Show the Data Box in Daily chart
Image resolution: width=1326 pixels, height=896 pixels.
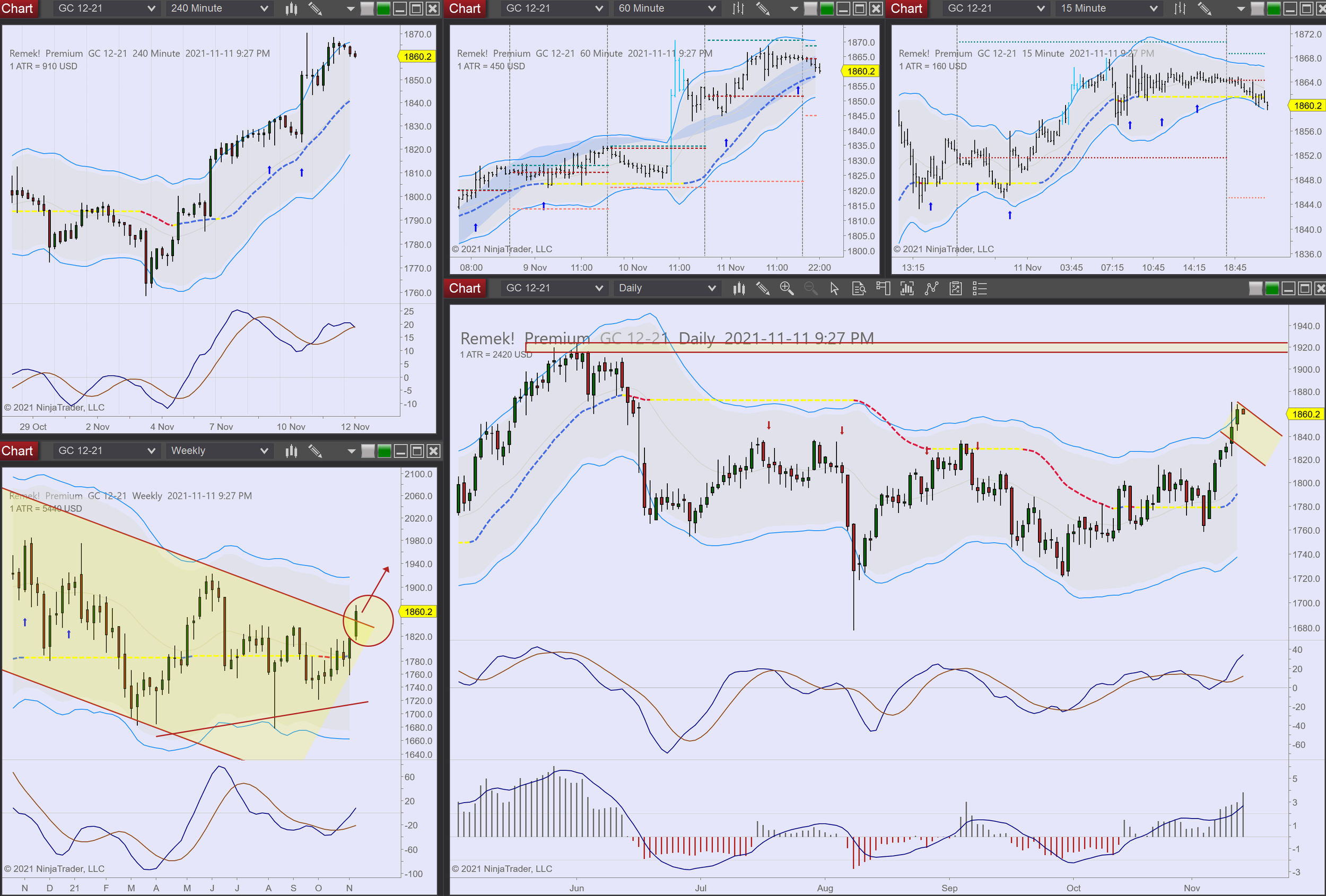[x=859, y=288]
